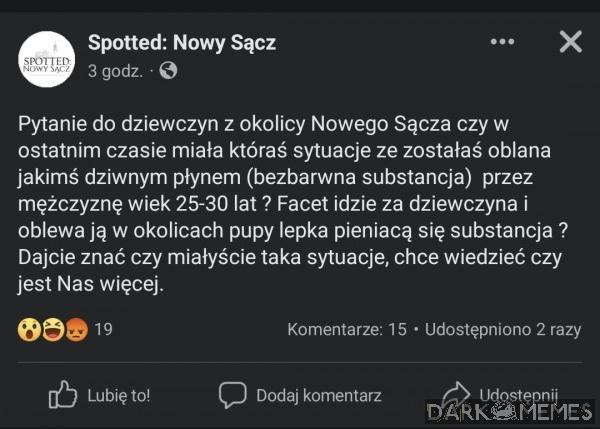The image size is (600, 429).
Task: Click the '3 godz.' post timestamp
Action: click(x=115, y=71)
